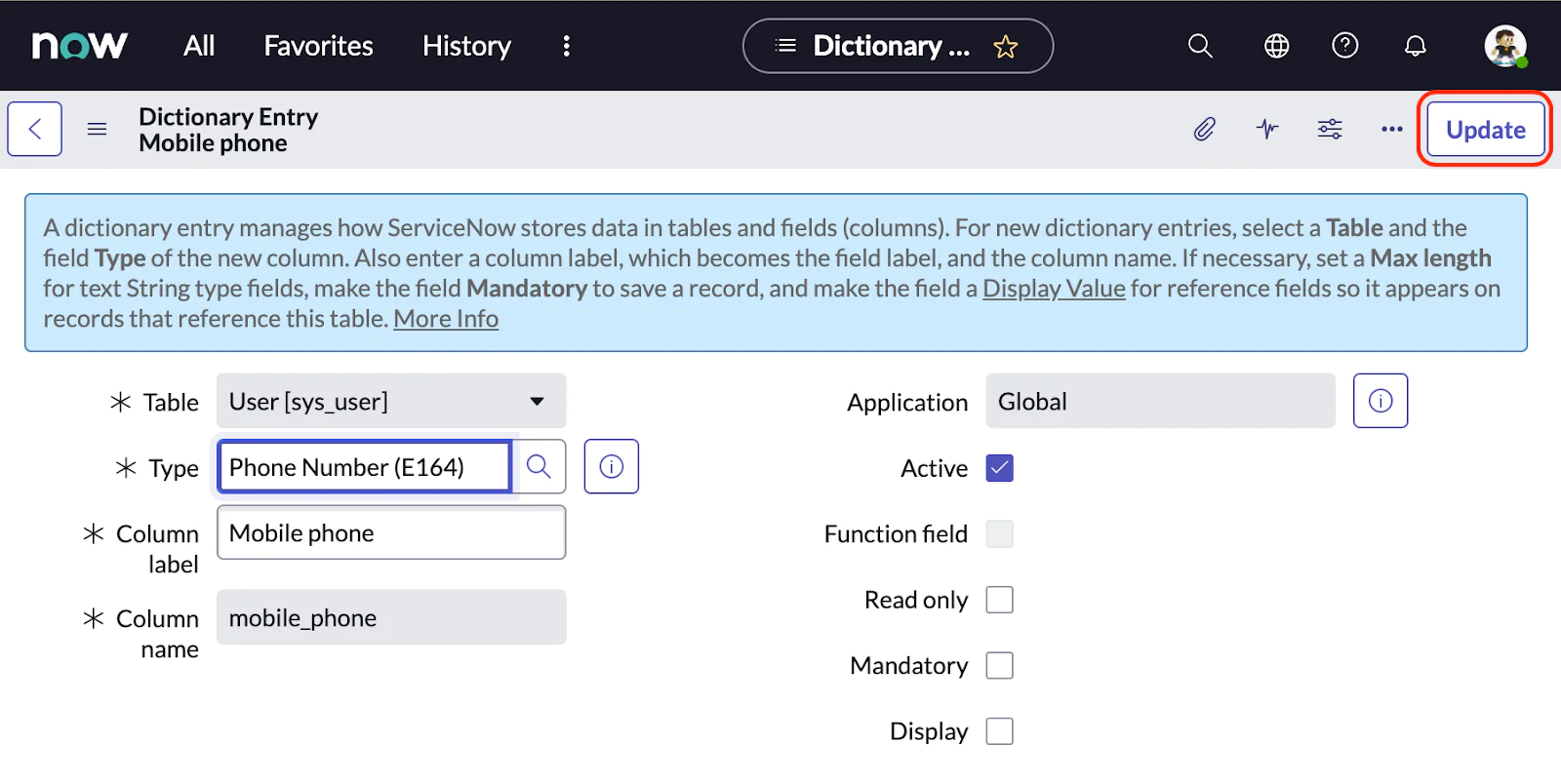Open the vertical three-dot more menu in header

567,46
